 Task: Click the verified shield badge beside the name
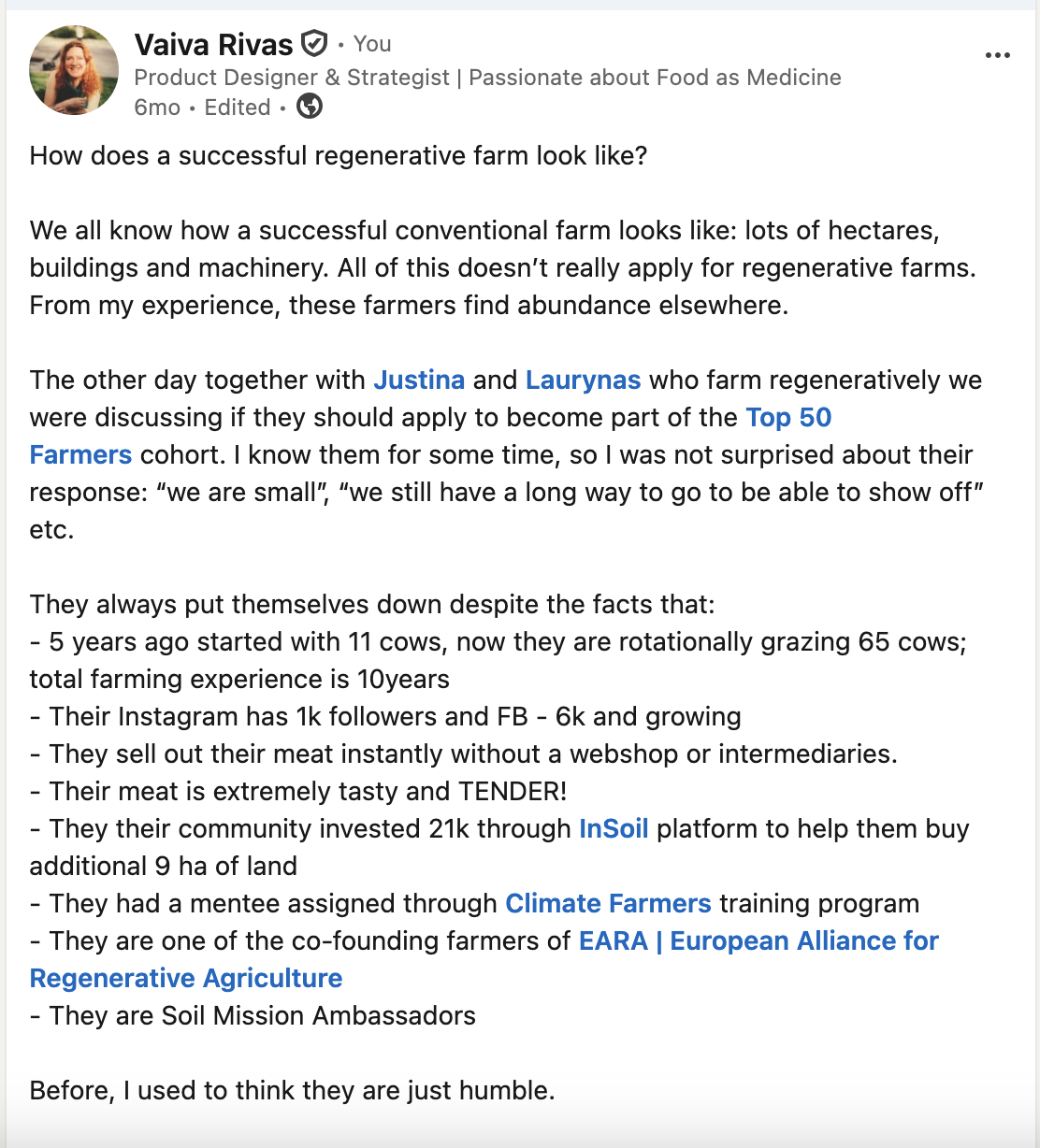[314, 43]
